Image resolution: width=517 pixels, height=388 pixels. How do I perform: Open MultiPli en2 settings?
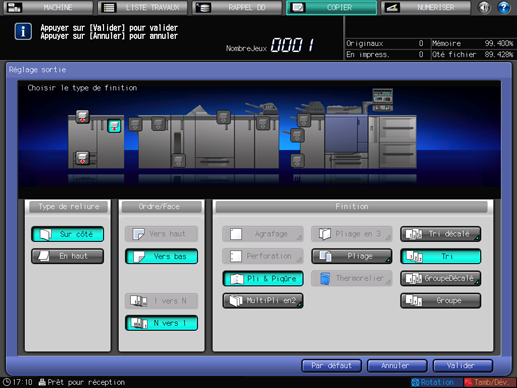(x=263, y=301)
